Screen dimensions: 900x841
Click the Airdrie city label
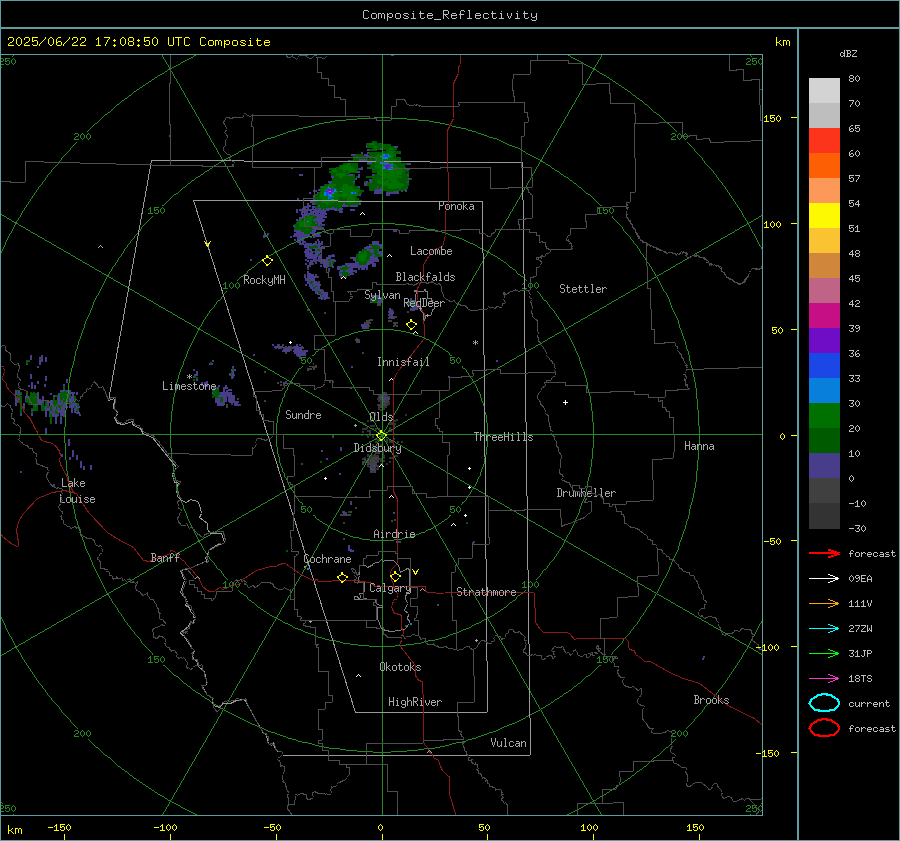(394, 534)
